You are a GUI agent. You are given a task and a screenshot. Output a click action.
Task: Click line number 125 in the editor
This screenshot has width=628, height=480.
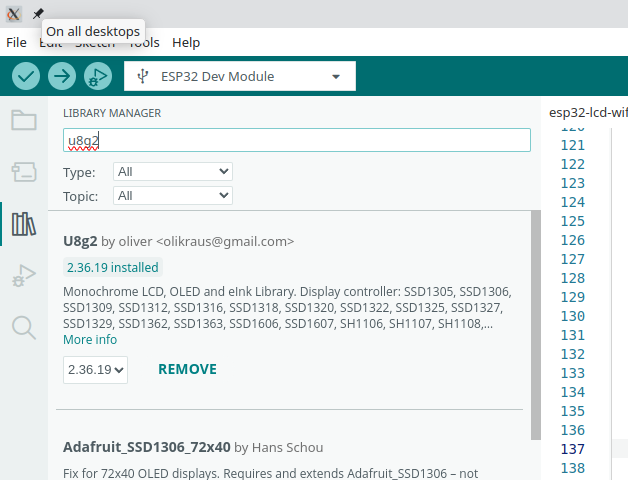573,221
